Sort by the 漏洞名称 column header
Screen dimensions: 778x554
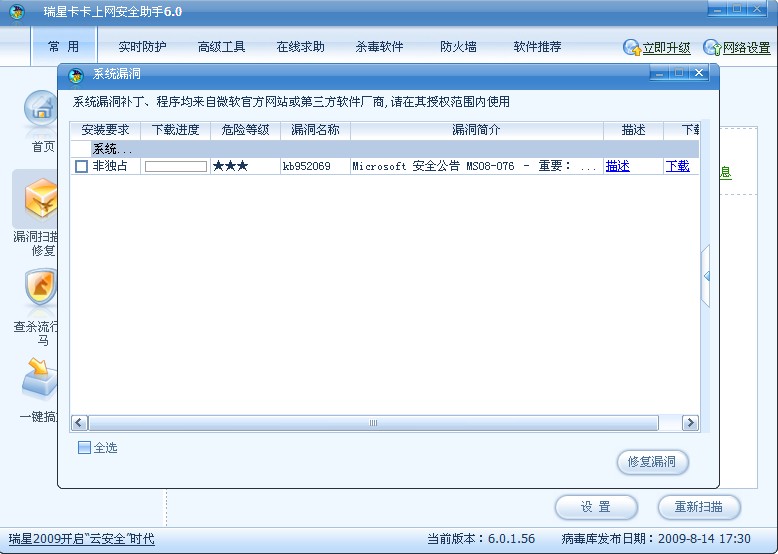pyautogui.click(x=316, y=130)
